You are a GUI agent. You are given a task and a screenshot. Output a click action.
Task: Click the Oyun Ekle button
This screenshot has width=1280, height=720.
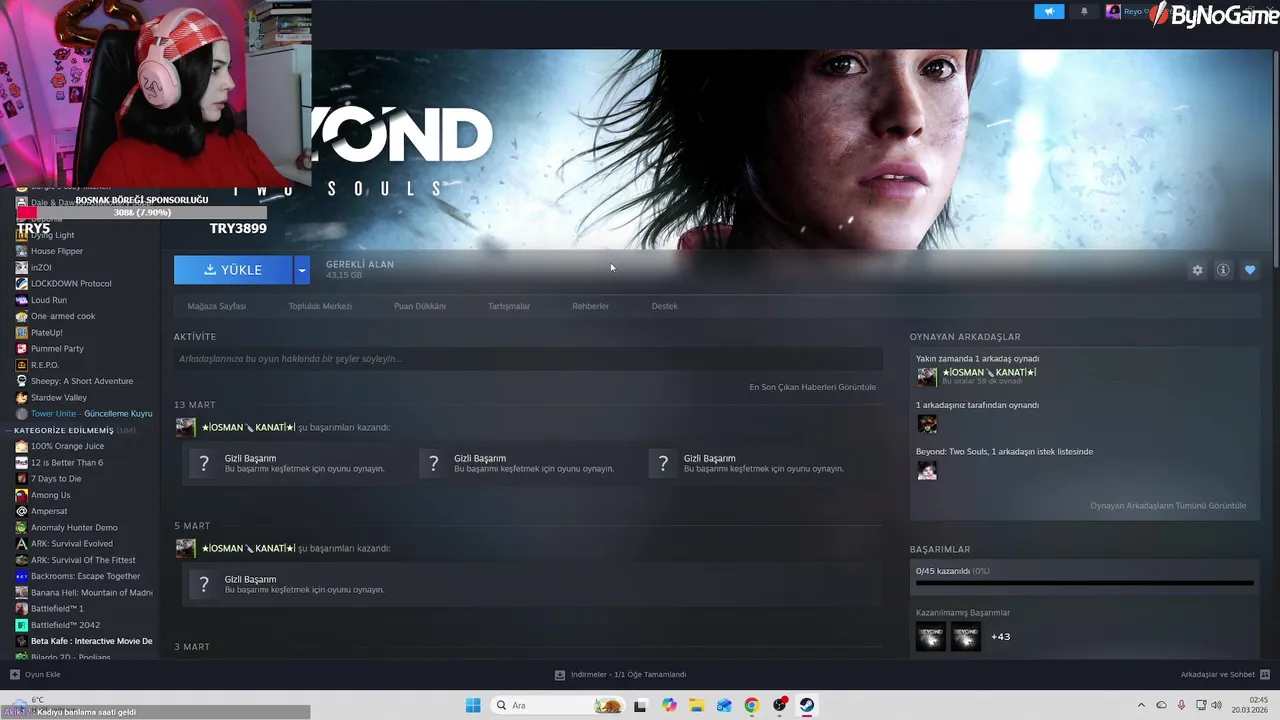click(42, 675)
